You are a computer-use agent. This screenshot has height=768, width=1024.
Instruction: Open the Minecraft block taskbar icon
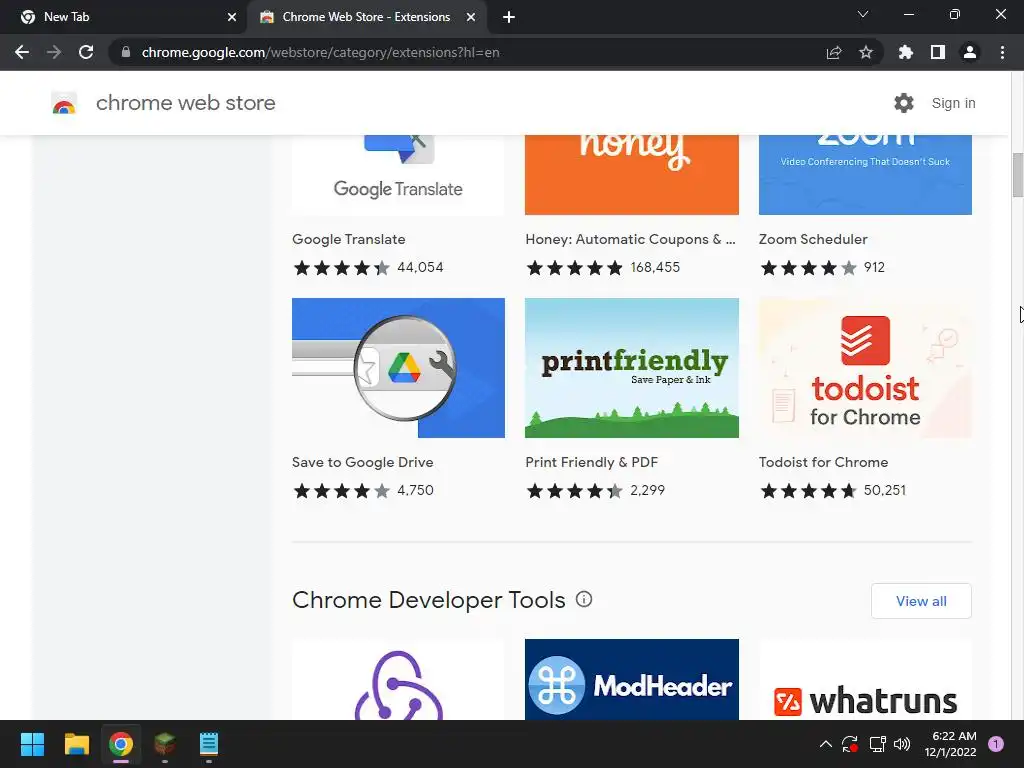pyautogui.click(x=165, y=744)
